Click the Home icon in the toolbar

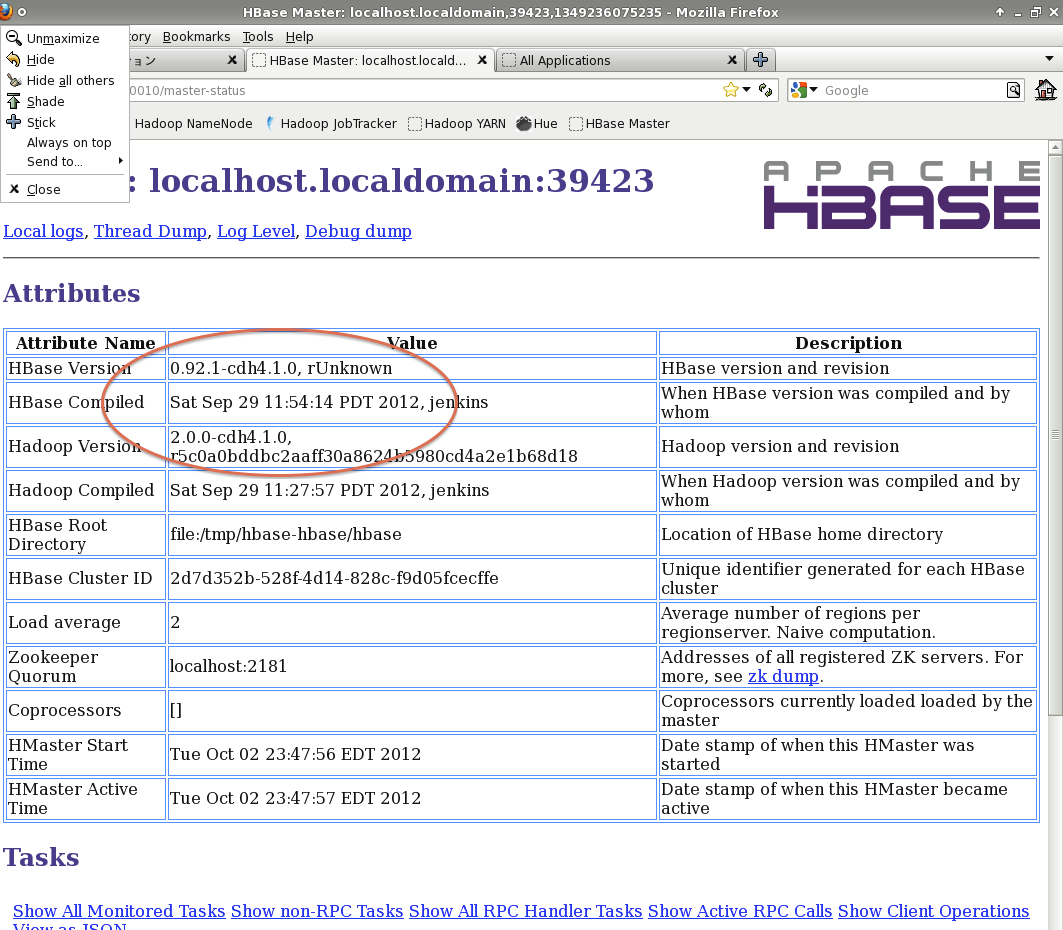[1045, 90]
